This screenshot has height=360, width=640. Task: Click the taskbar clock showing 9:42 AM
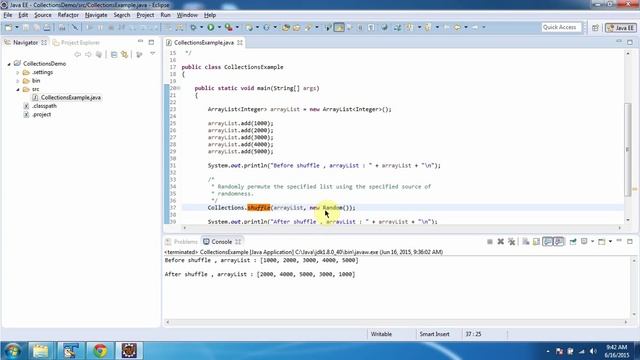coord(617,351)
